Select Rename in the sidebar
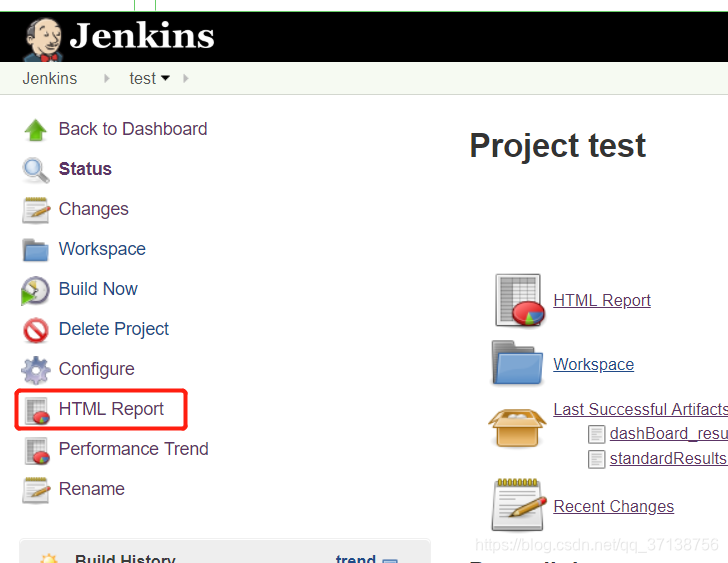Viewport: 728px width, 563px height. [91, 489]
